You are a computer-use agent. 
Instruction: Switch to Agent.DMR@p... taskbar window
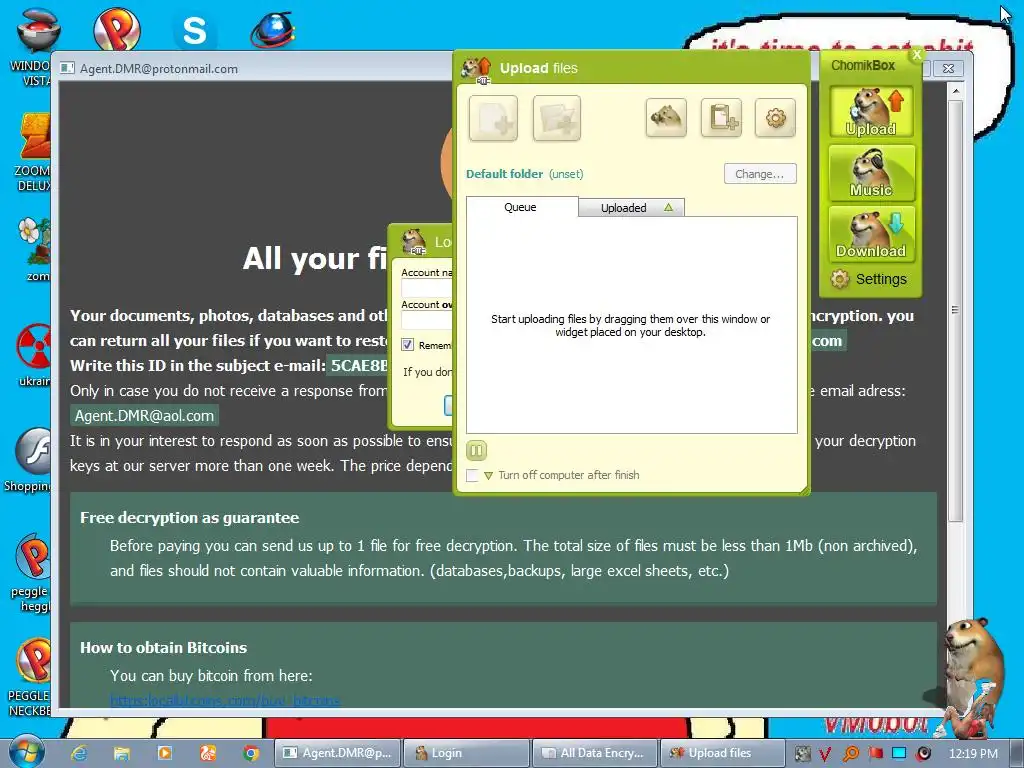tap(336, 753)
